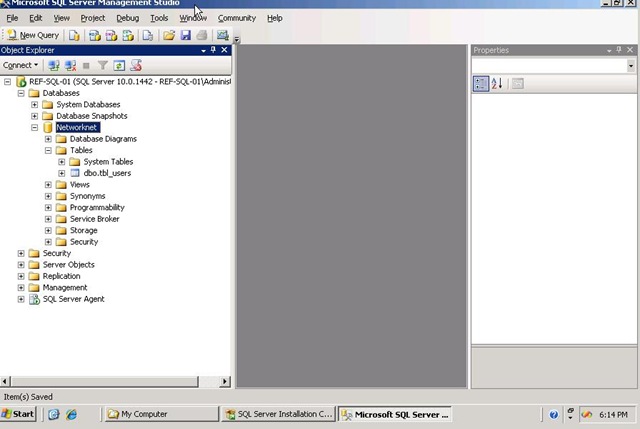Click the Windows Start button

pos(18,414)
